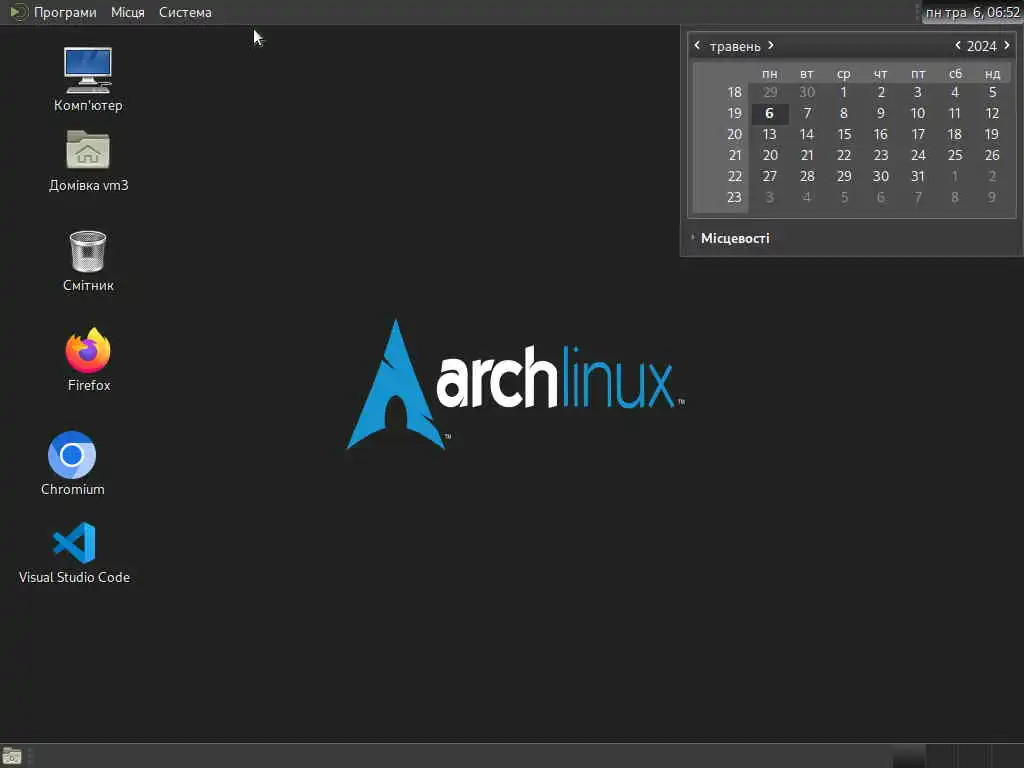
Task: Select May 14 in the calendar
Action: [807, 135]
